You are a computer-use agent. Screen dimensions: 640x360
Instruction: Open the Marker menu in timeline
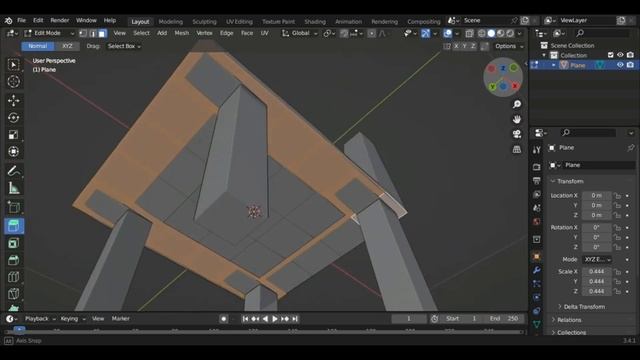[x=120, y=319]
